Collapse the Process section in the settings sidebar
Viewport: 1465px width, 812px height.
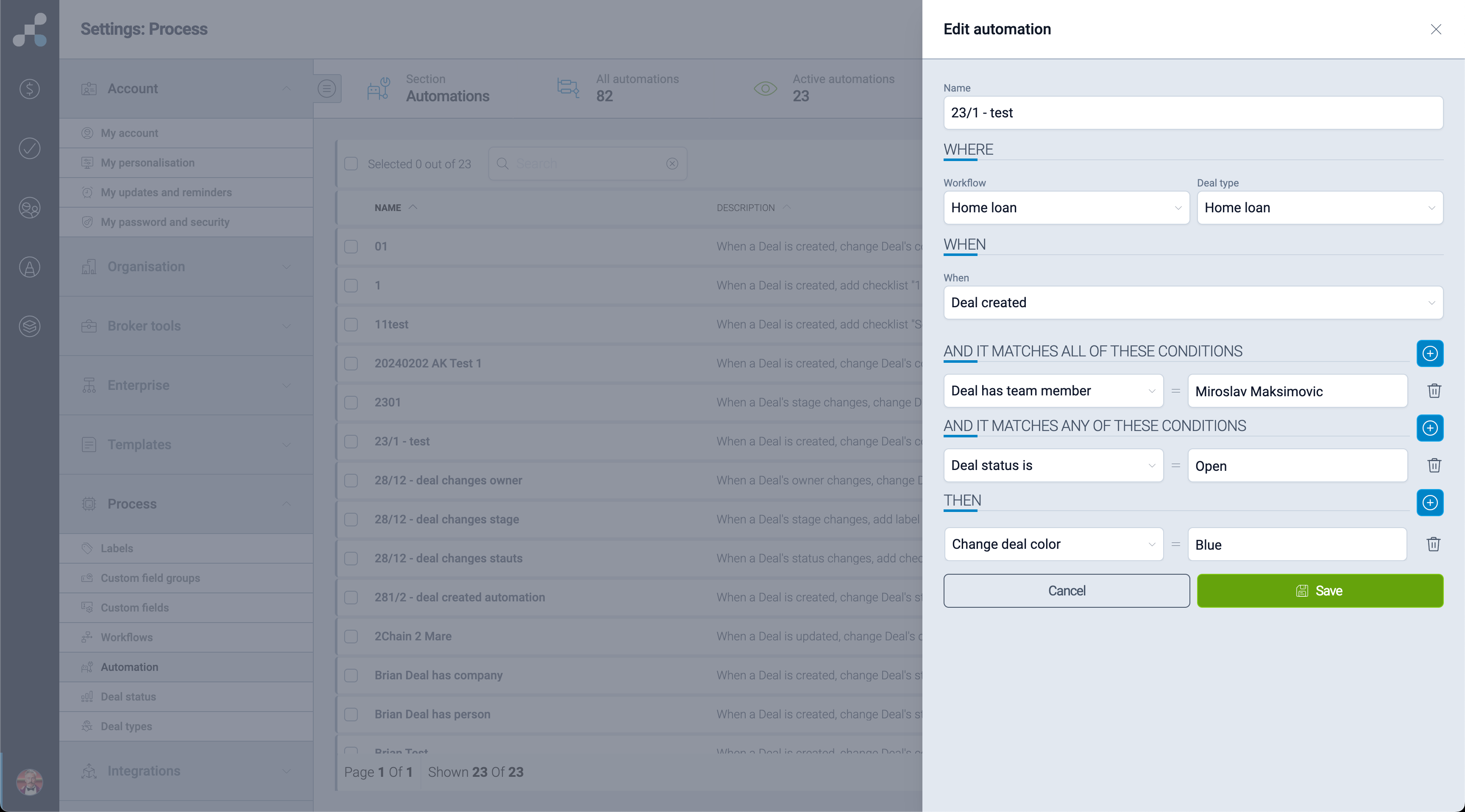tap(287, 504)
